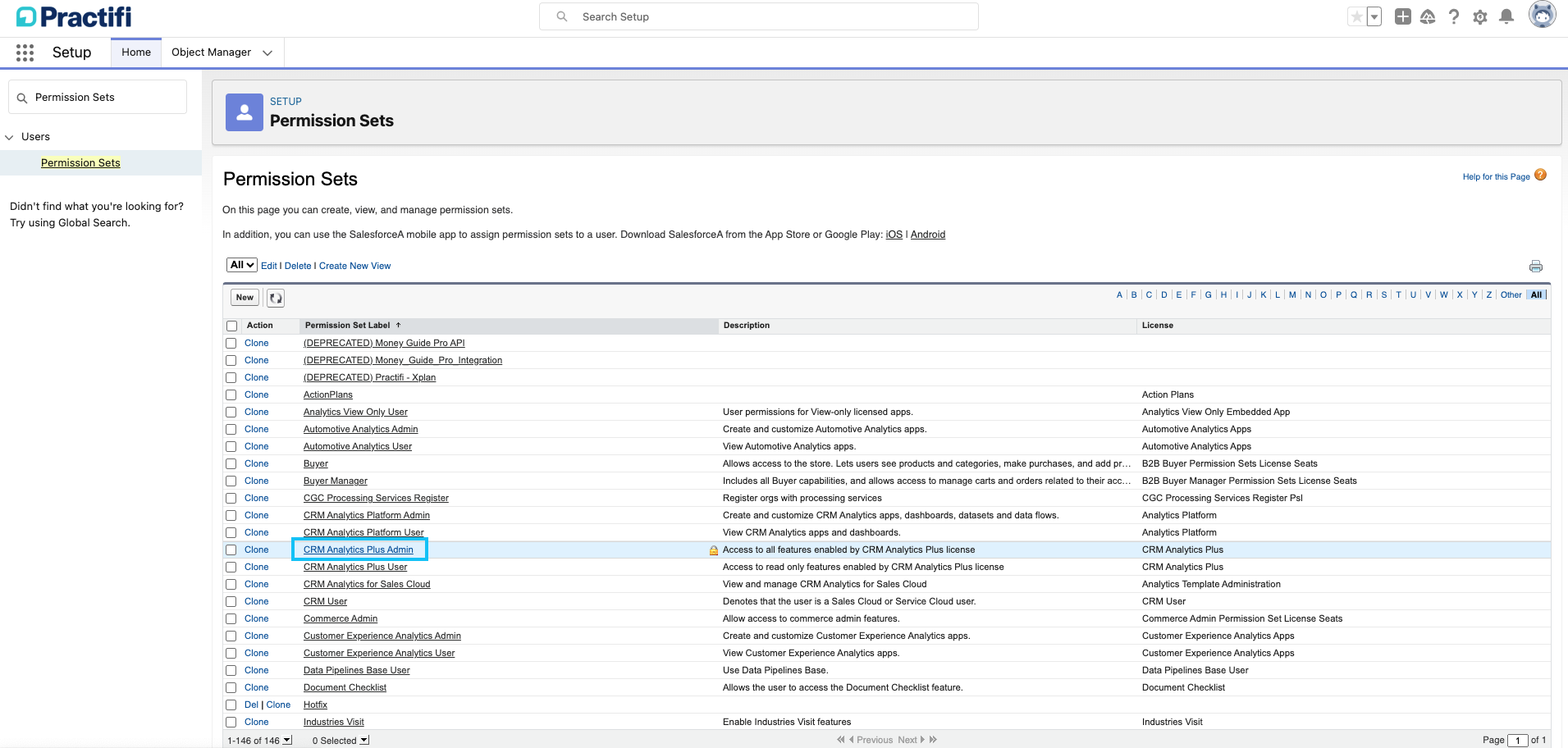
Task: Click the Permission Sets header user icon
Action: coord(245,112)
